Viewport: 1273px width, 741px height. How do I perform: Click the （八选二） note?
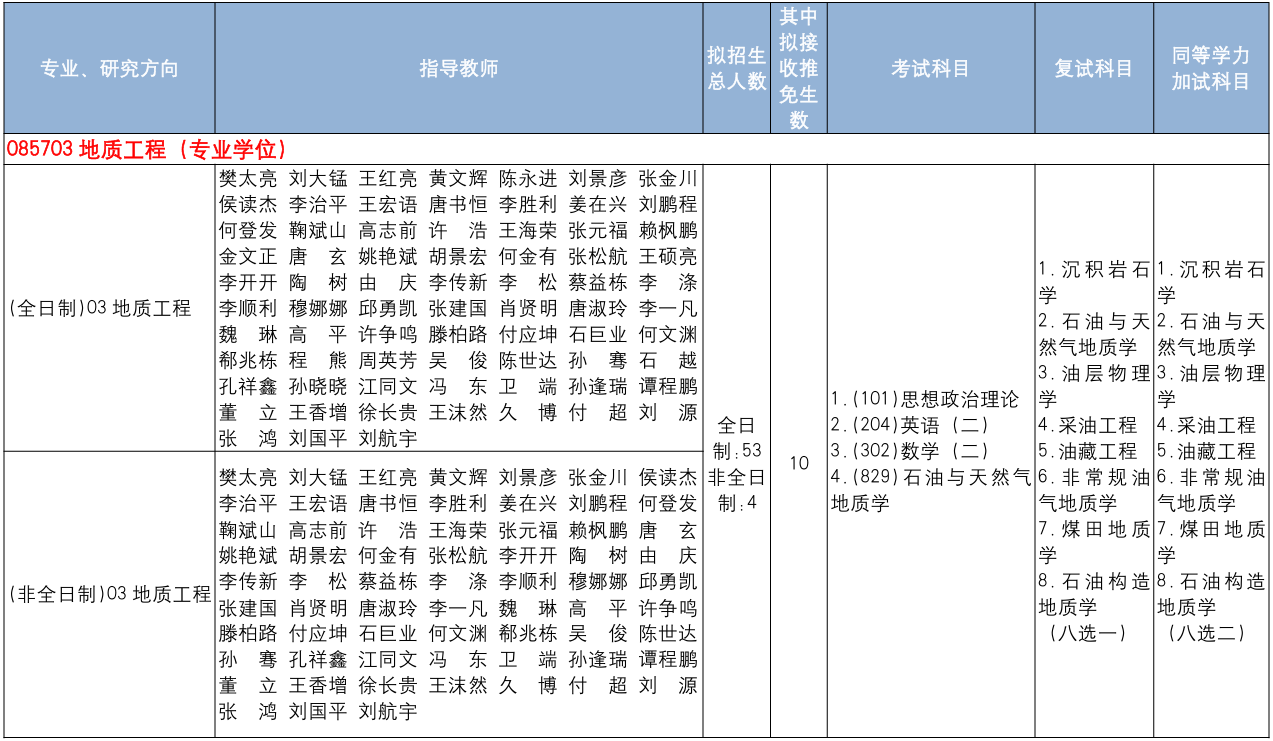coord(1207,633)
